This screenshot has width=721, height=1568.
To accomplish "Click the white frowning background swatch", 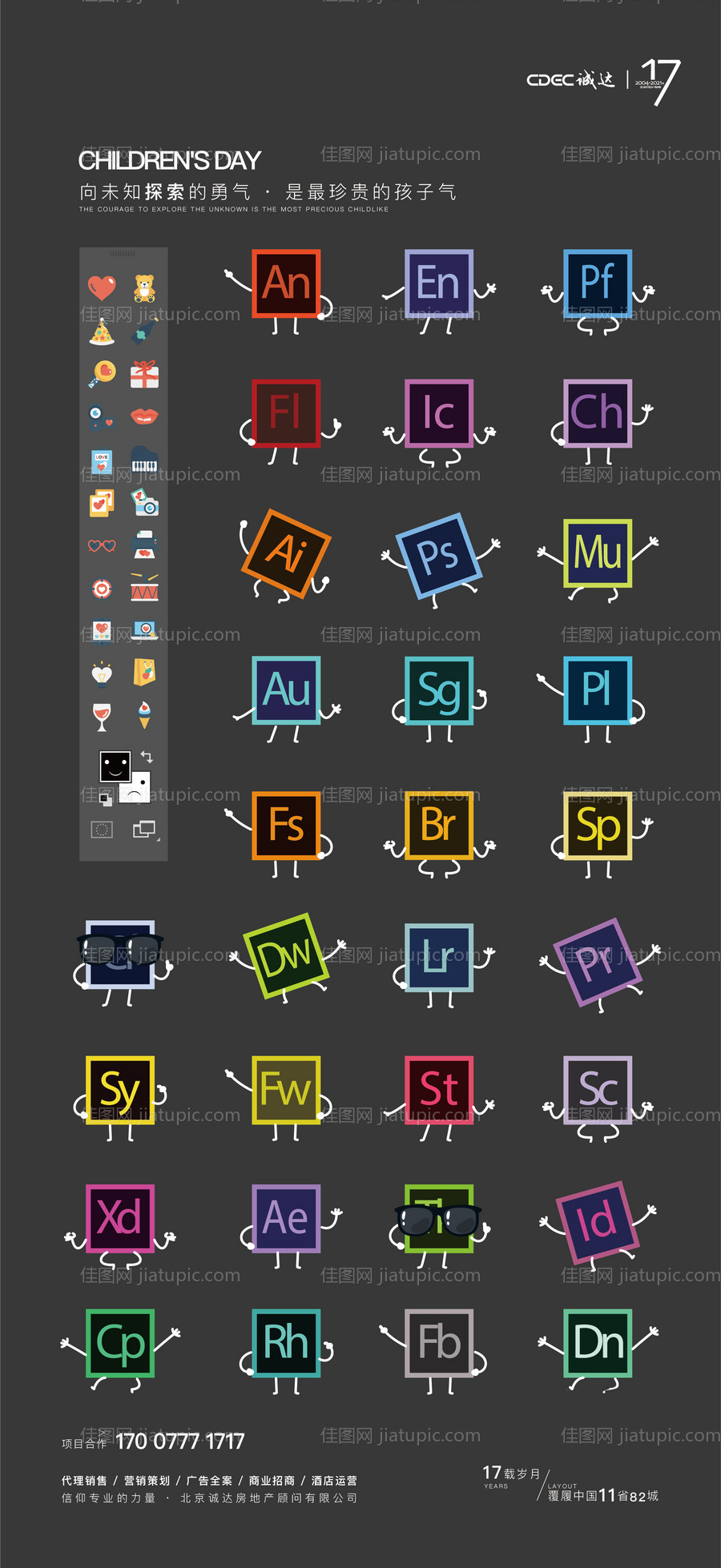I will click(139, 790).
